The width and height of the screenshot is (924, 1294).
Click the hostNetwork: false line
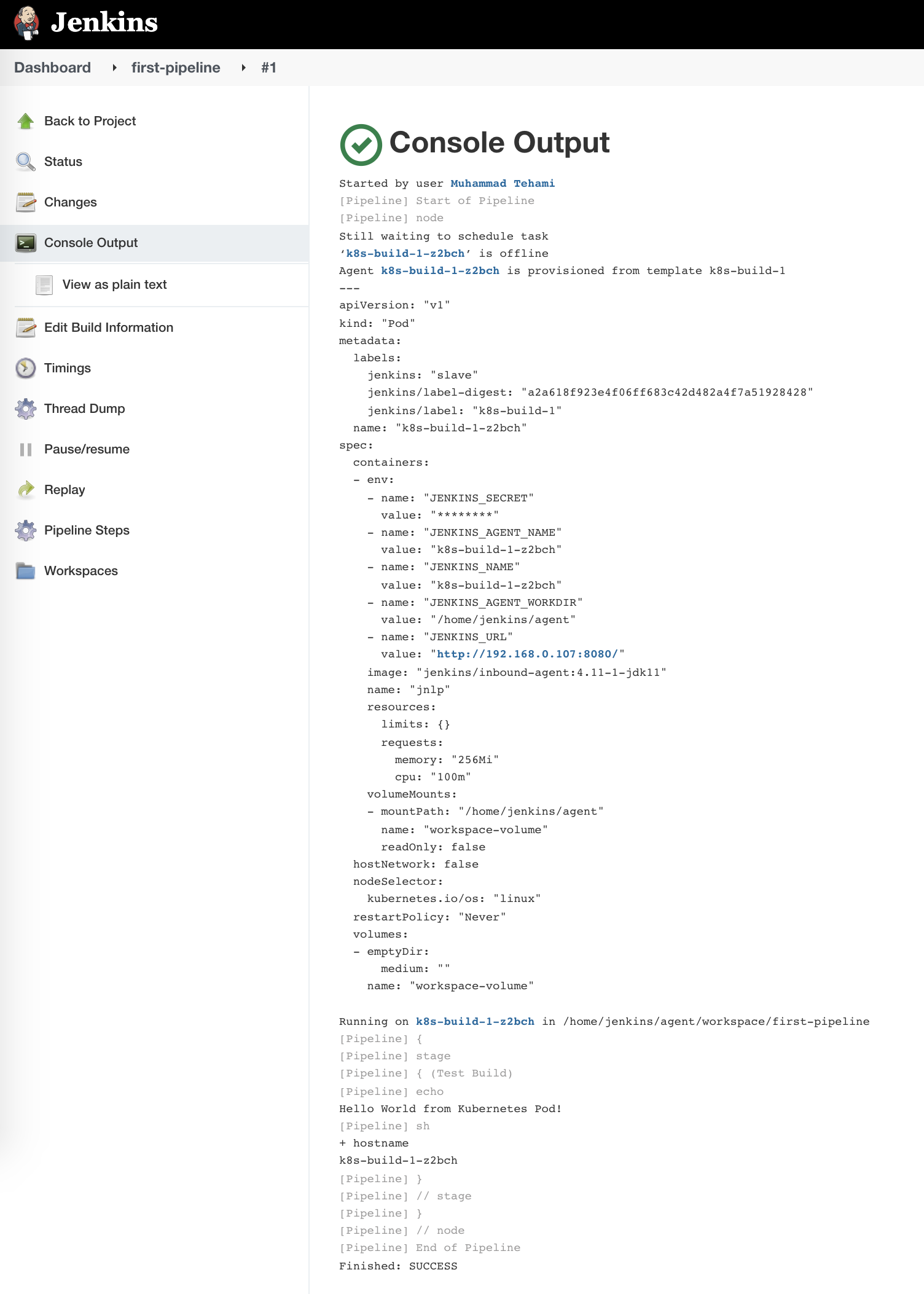(x=416, y=865)
